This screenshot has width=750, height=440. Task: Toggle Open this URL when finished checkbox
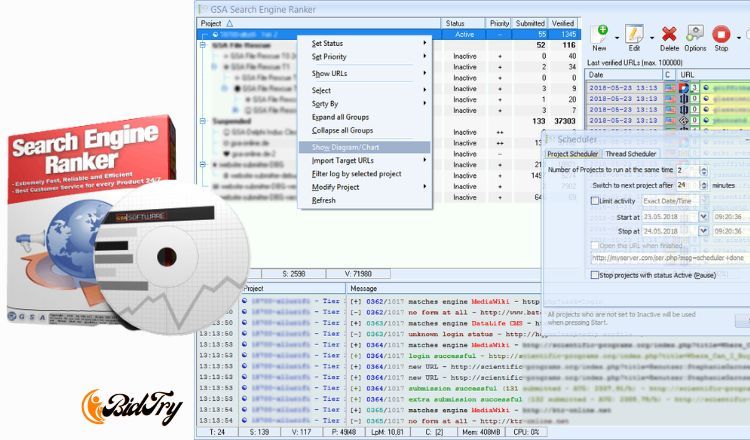[595, 246]
